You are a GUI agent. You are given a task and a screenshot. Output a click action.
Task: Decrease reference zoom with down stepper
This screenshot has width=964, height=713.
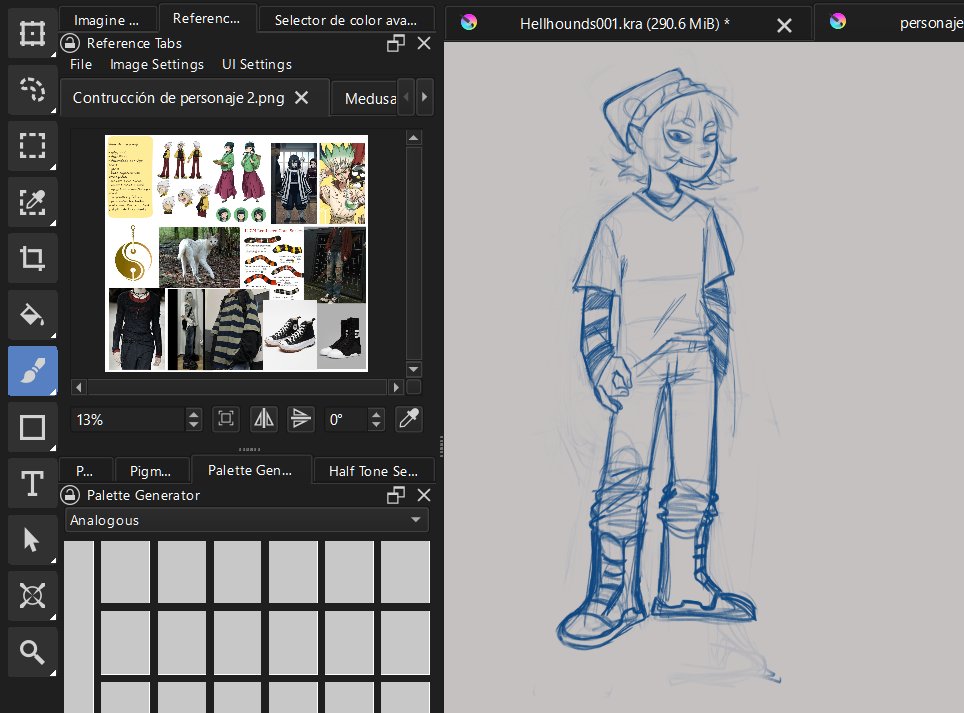pos(194,425)
